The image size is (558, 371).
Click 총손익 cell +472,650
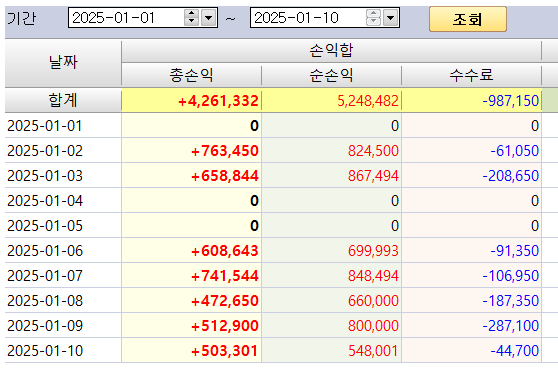click(191, 301)
